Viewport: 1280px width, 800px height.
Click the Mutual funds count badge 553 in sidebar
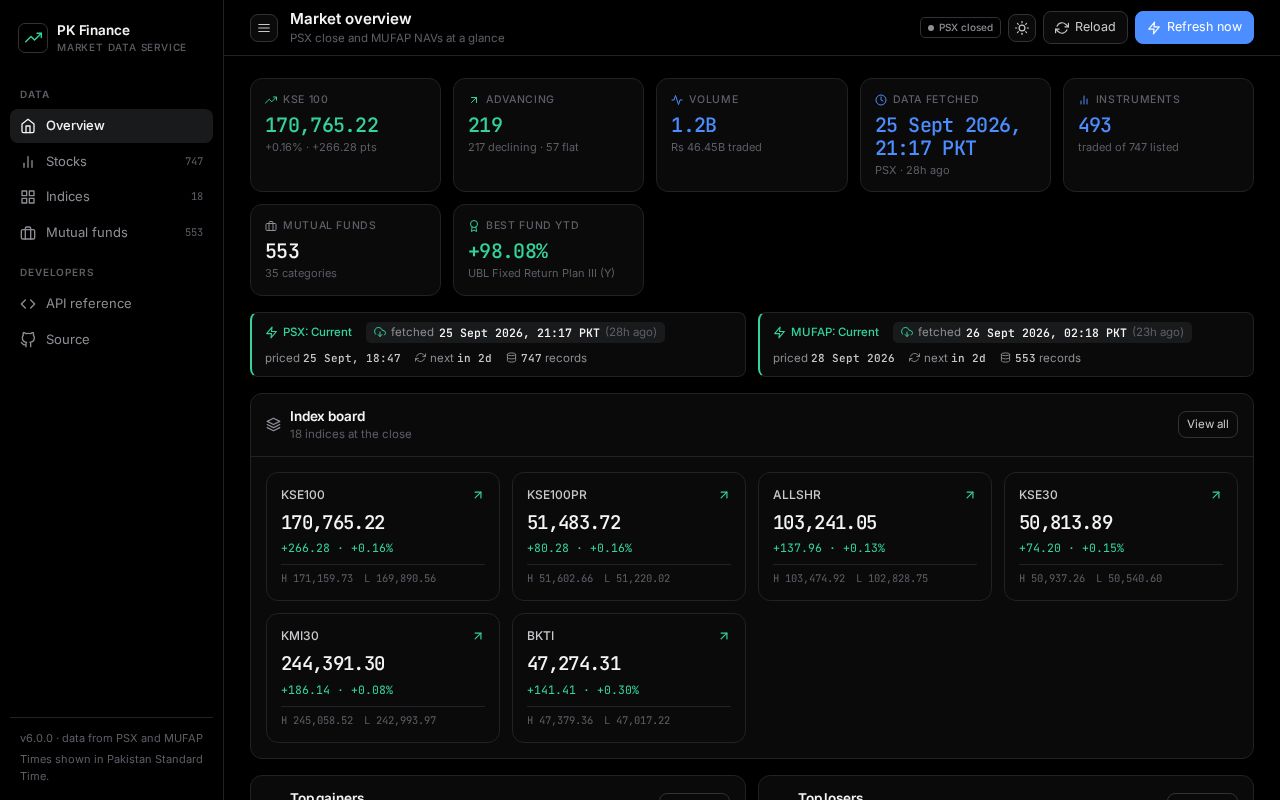point(194,233)
